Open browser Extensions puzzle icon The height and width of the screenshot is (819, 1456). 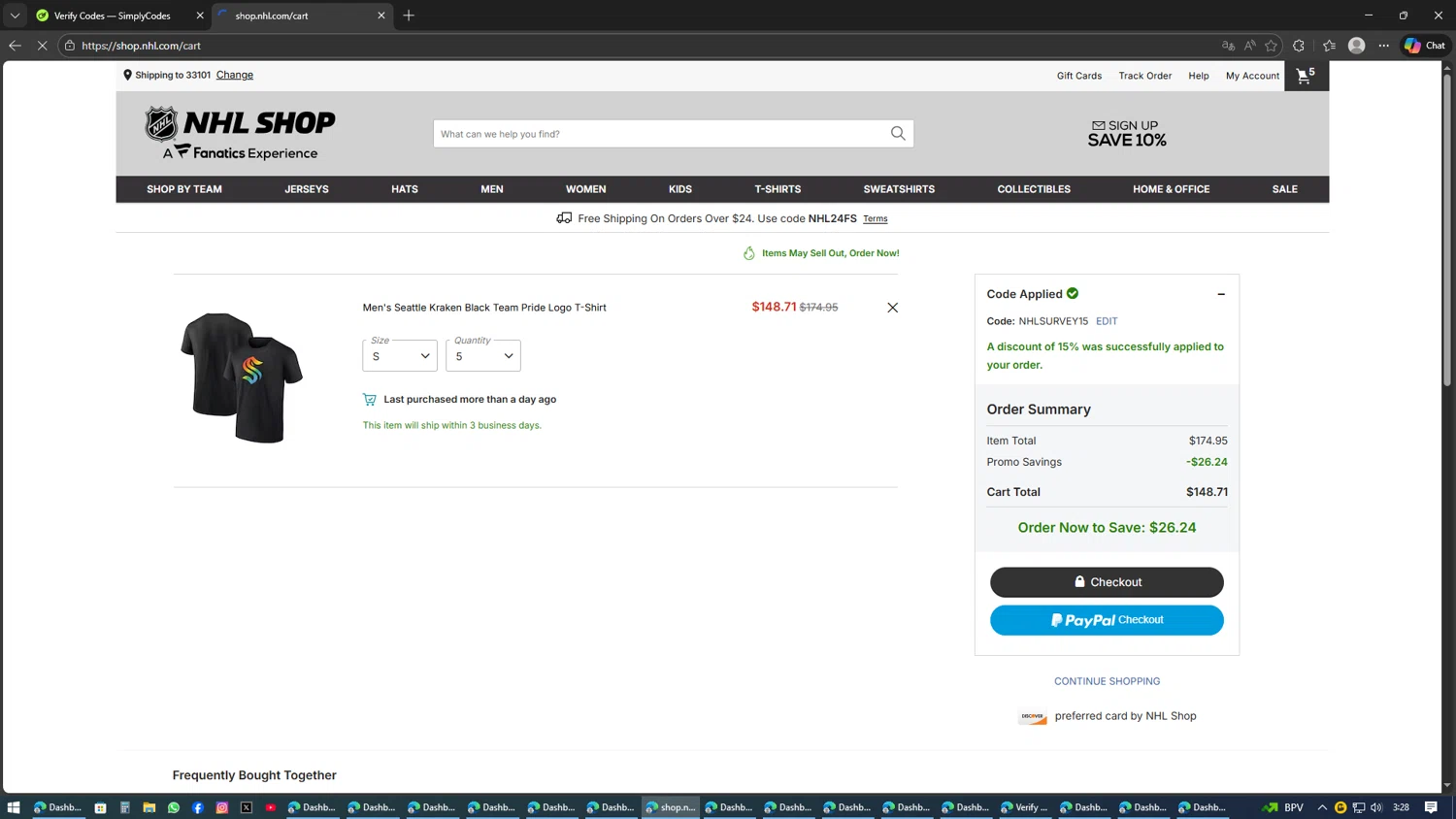click(1299, 46)
